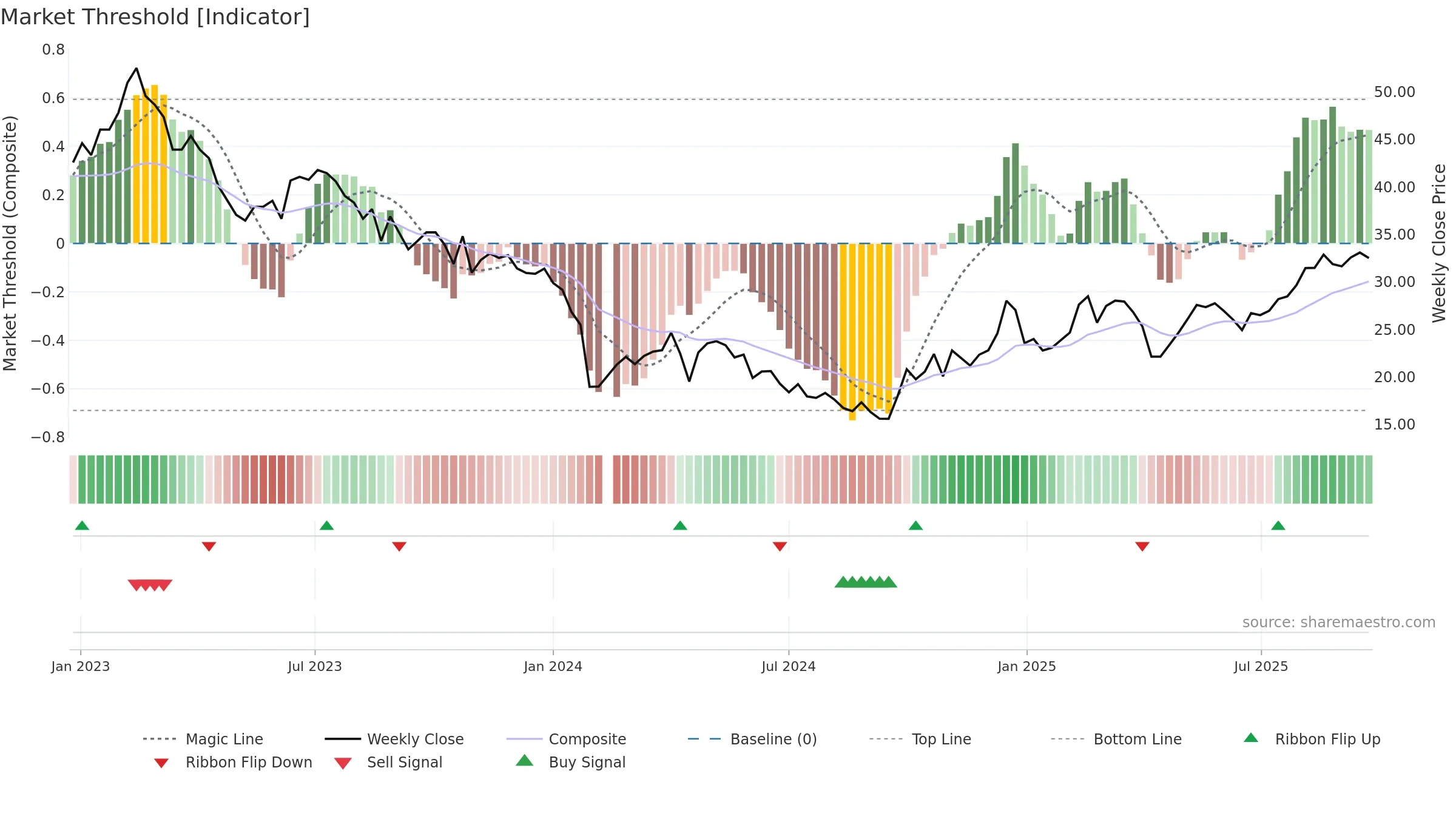Click the 30.00 price axis label
The width and height of the screenshot is (1456, 819).
(1395, 282)
